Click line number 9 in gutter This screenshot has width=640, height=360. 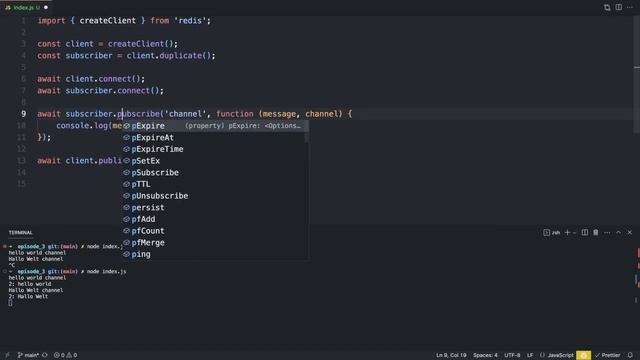(23, 114)
